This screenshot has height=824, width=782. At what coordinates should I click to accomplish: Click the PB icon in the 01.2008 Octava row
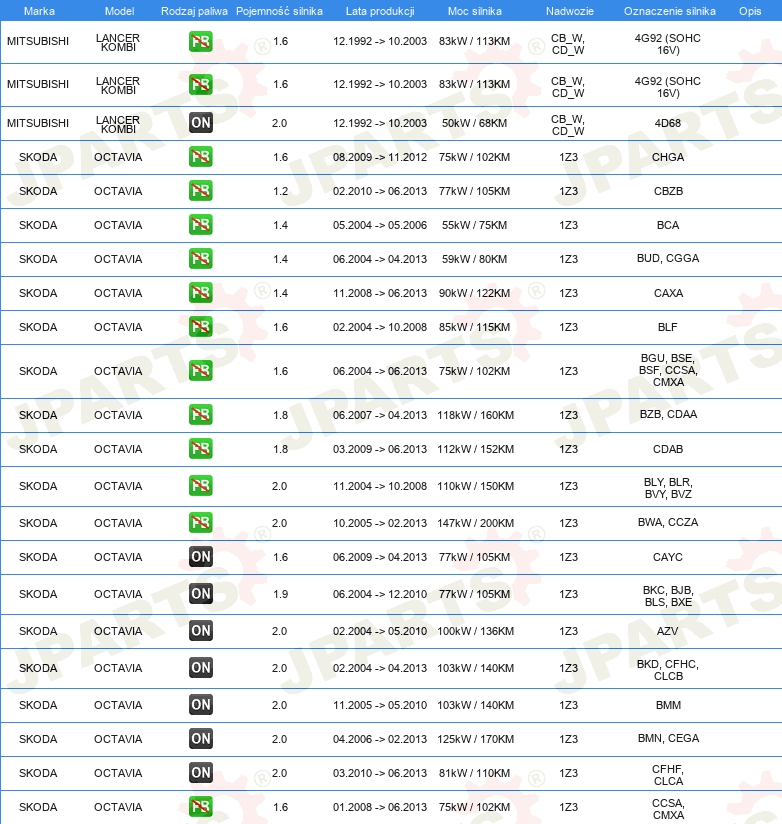[x=201, y=807]
